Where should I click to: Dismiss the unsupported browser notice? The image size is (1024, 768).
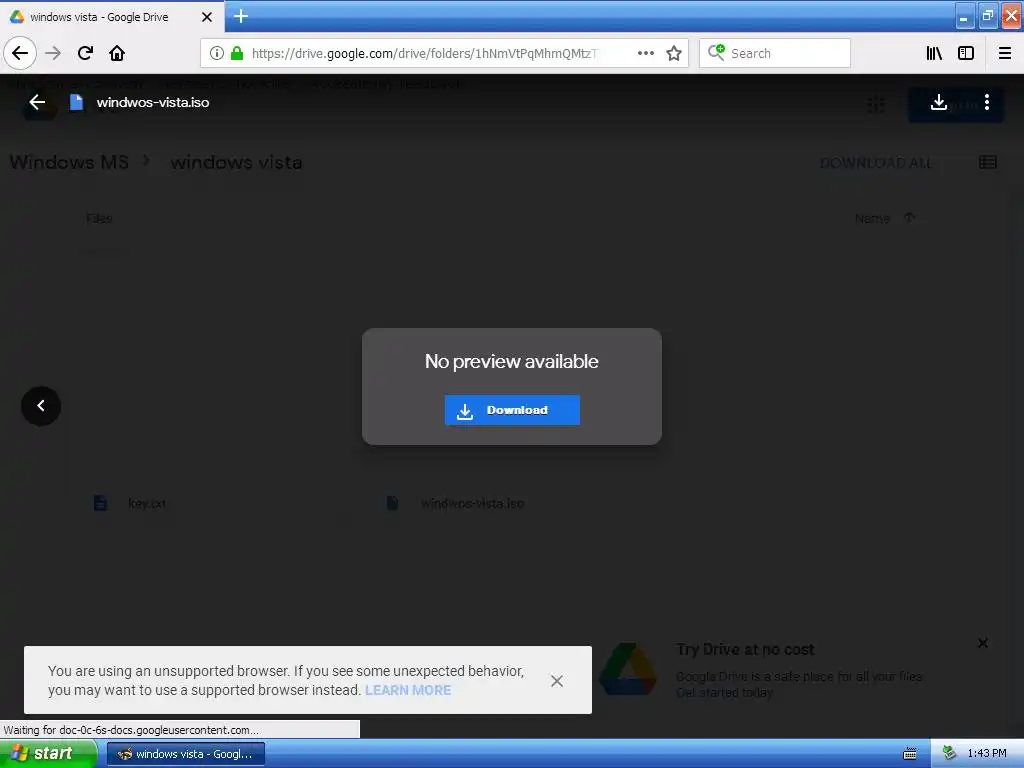coord(556,681)
